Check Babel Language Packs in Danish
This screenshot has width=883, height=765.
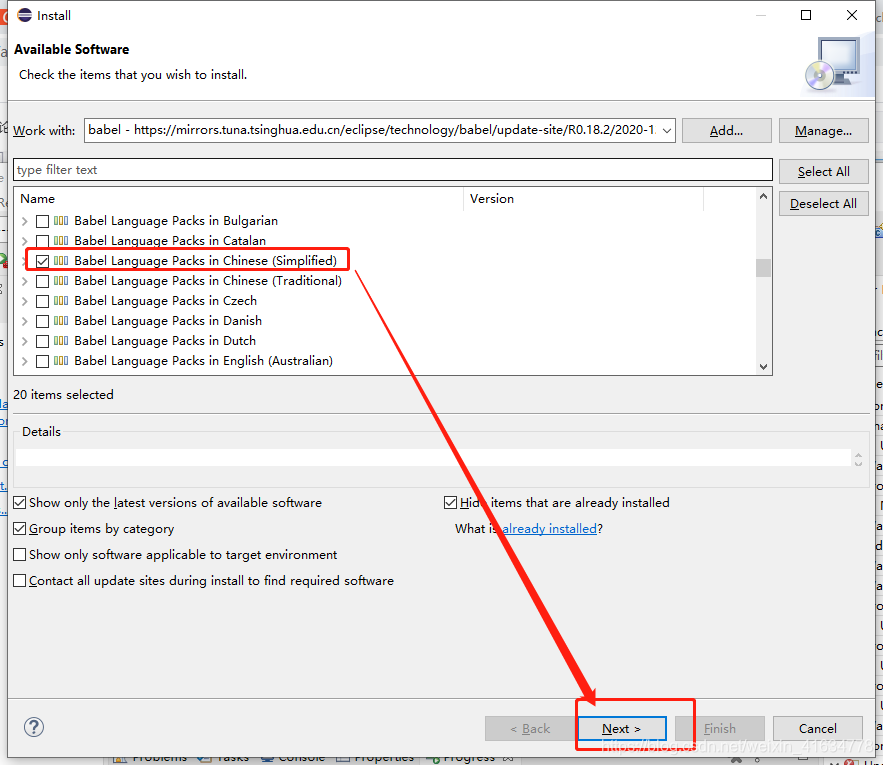[x=42, y=321]
